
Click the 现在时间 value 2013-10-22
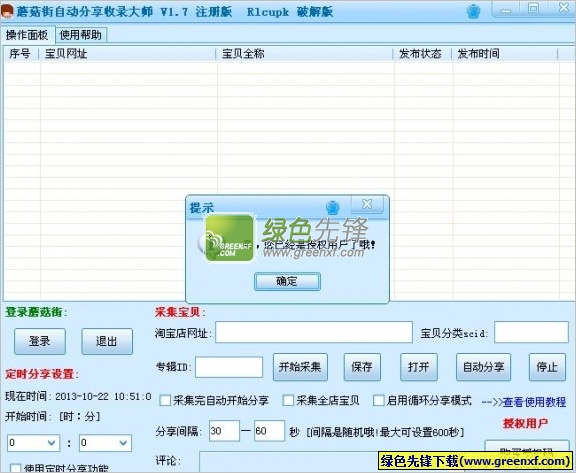[x=82, y=397]
